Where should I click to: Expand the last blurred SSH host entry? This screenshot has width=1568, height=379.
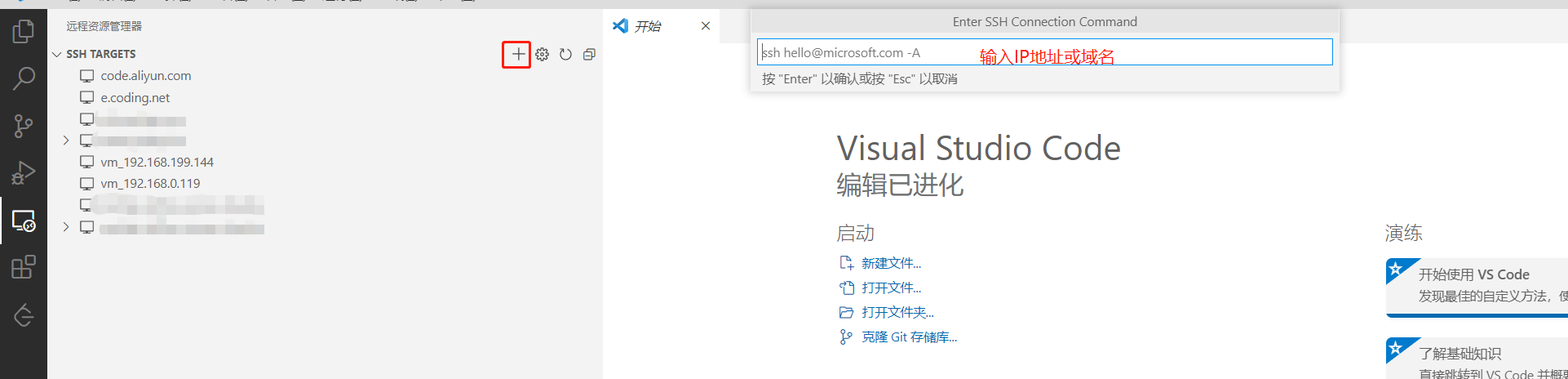[66, 226]
